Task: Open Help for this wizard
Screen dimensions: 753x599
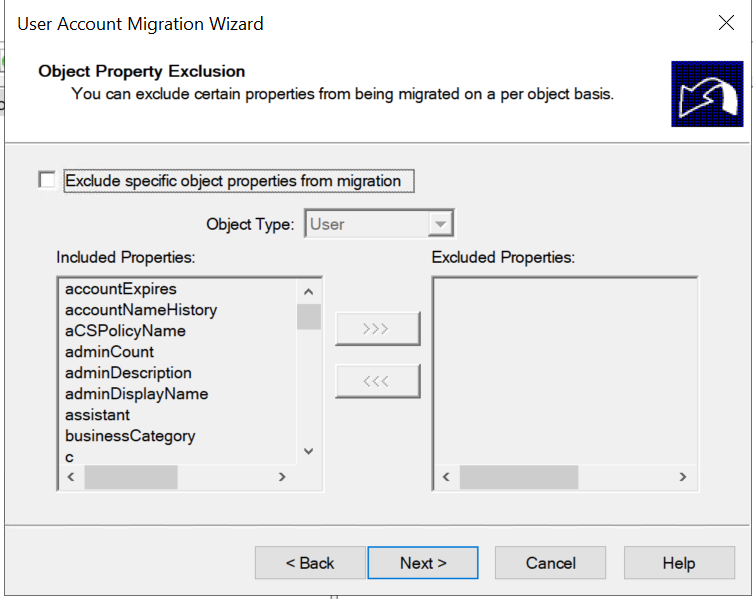Action: tap(679, 562)
